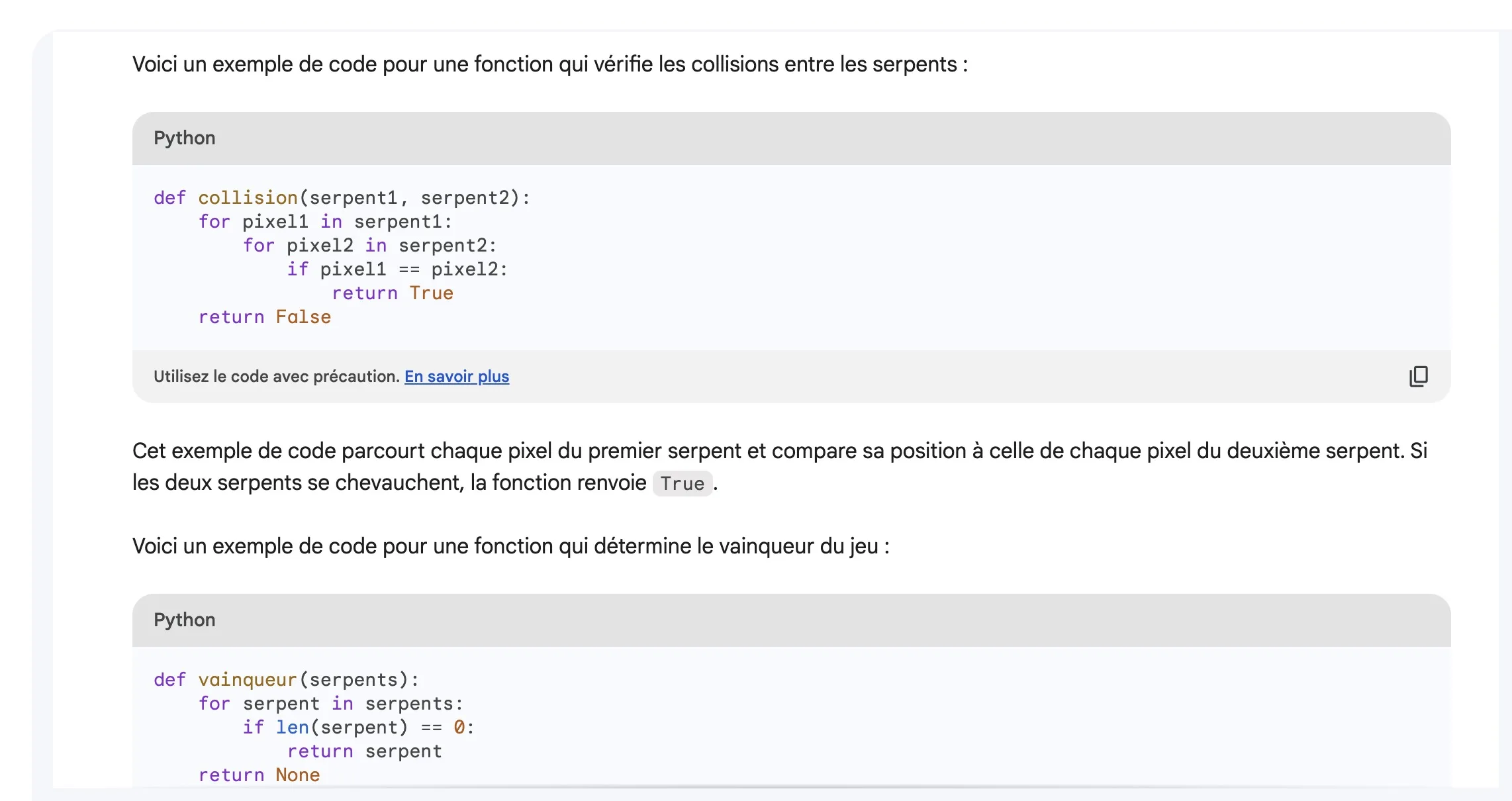Click the "def collision(serpent1, serpent2):" line
The image size is (1512, 801).
click(x=342, y=198)
